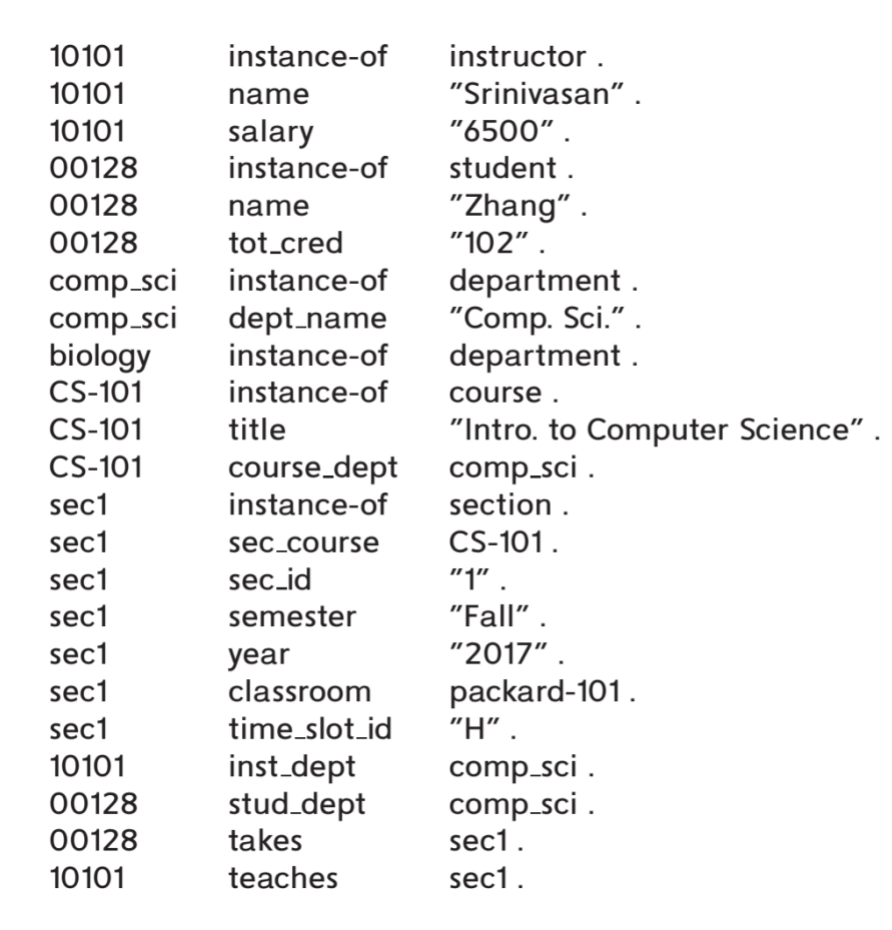Viewport: 892px width, 930px height.
Task: Click the student name "Zhang"
Action: coord(509,206)
